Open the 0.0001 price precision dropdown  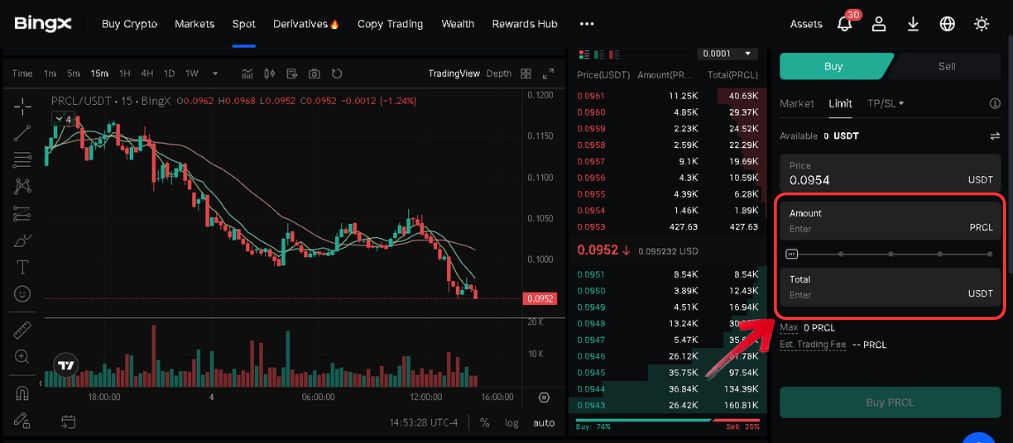click(x=727, y=54)
